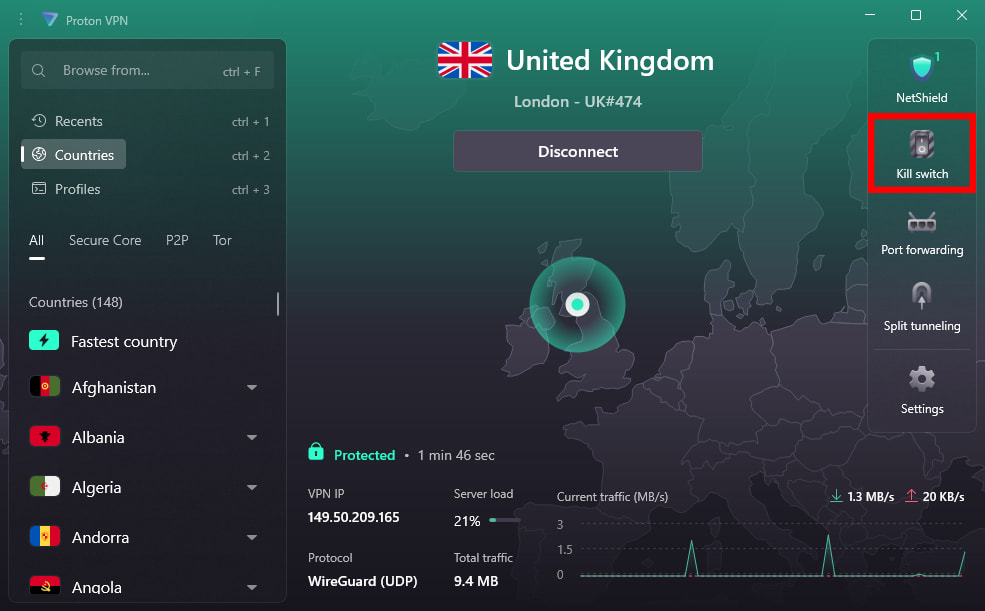This screenshot has width=985, height=611.
Task: Click the Fastest country lightning icon
Action: (44, 340)
